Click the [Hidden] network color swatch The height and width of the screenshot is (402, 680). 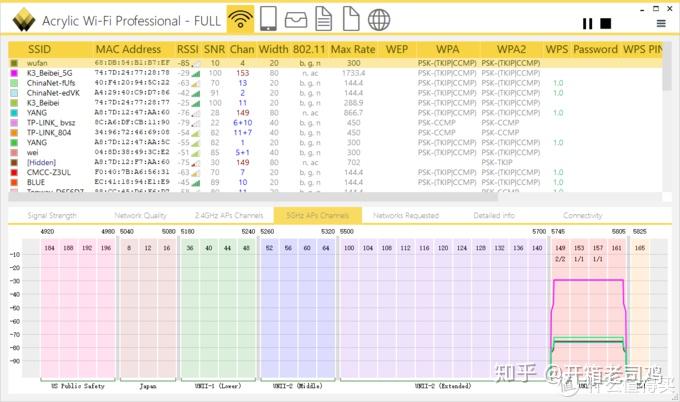coord(14,163)
